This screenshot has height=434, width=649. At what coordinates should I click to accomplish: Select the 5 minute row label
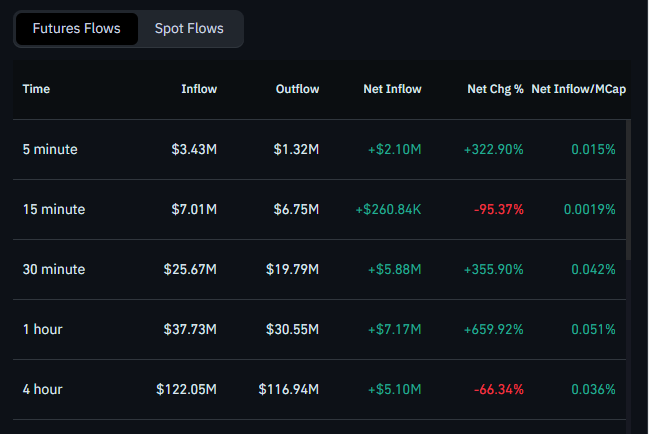coord(50,149)
